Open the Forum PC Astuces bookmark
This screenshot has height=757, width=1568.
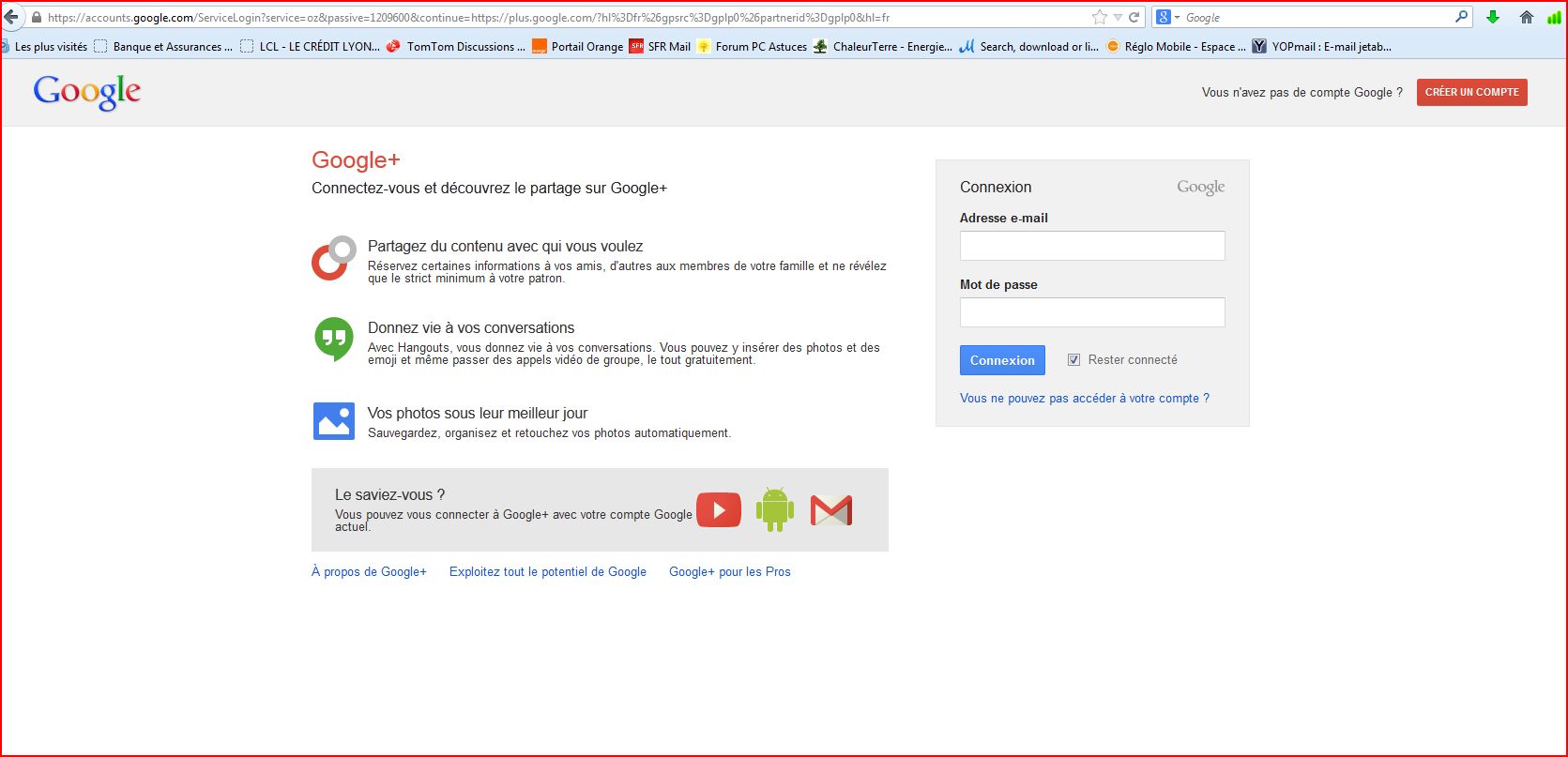click(753, 46)
